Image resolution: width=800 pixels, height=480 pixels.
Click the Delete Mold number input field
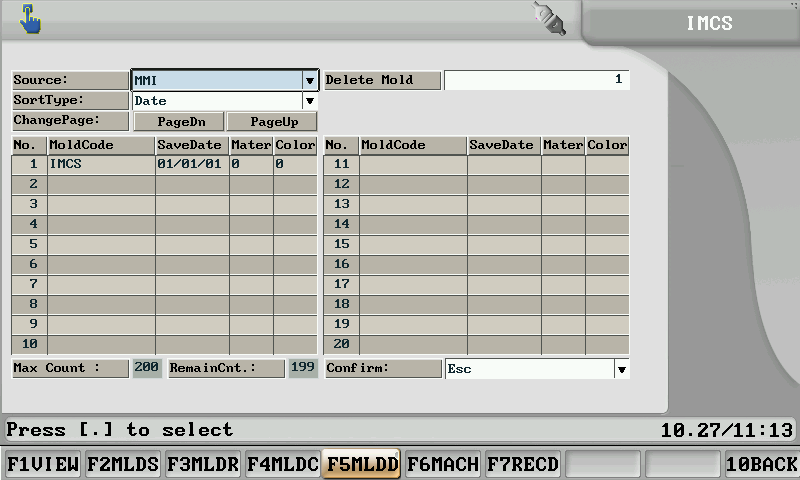coord(536,80)
